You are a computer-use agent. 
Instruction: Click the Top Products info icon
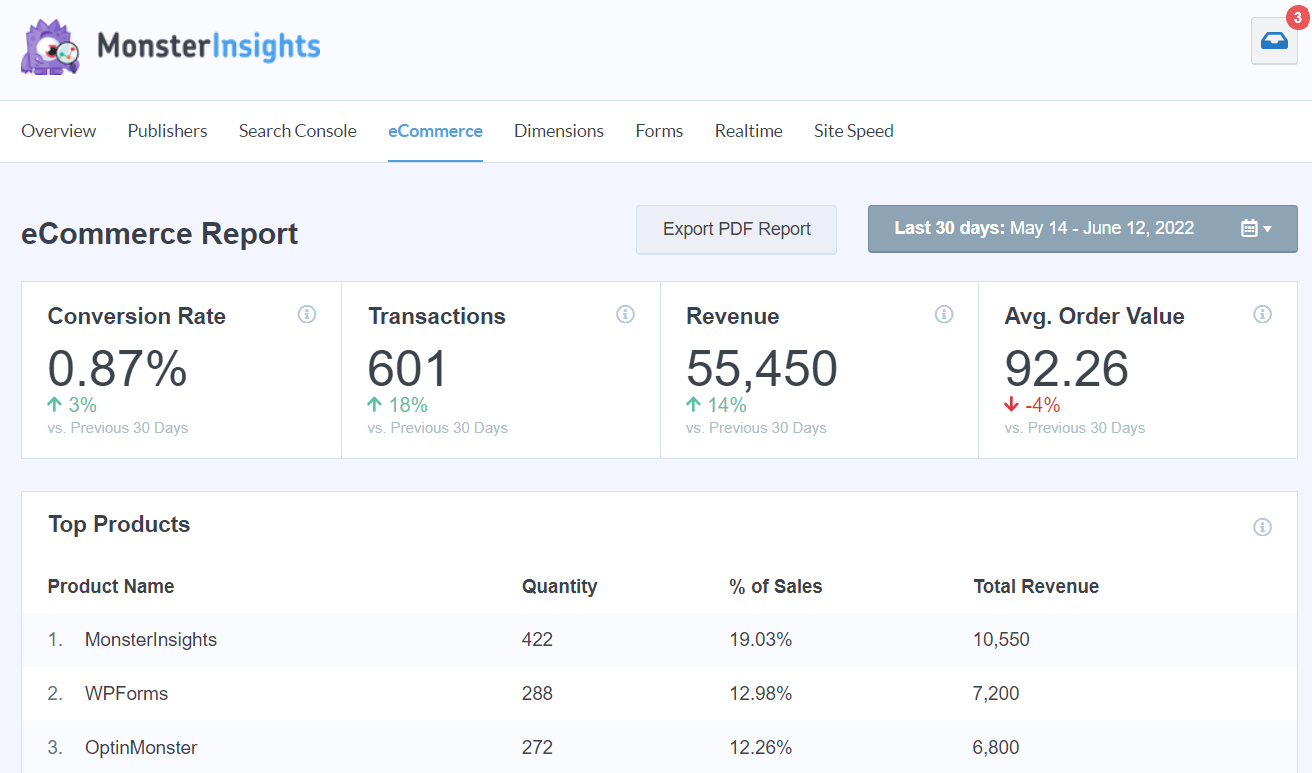click(1262, 526)
